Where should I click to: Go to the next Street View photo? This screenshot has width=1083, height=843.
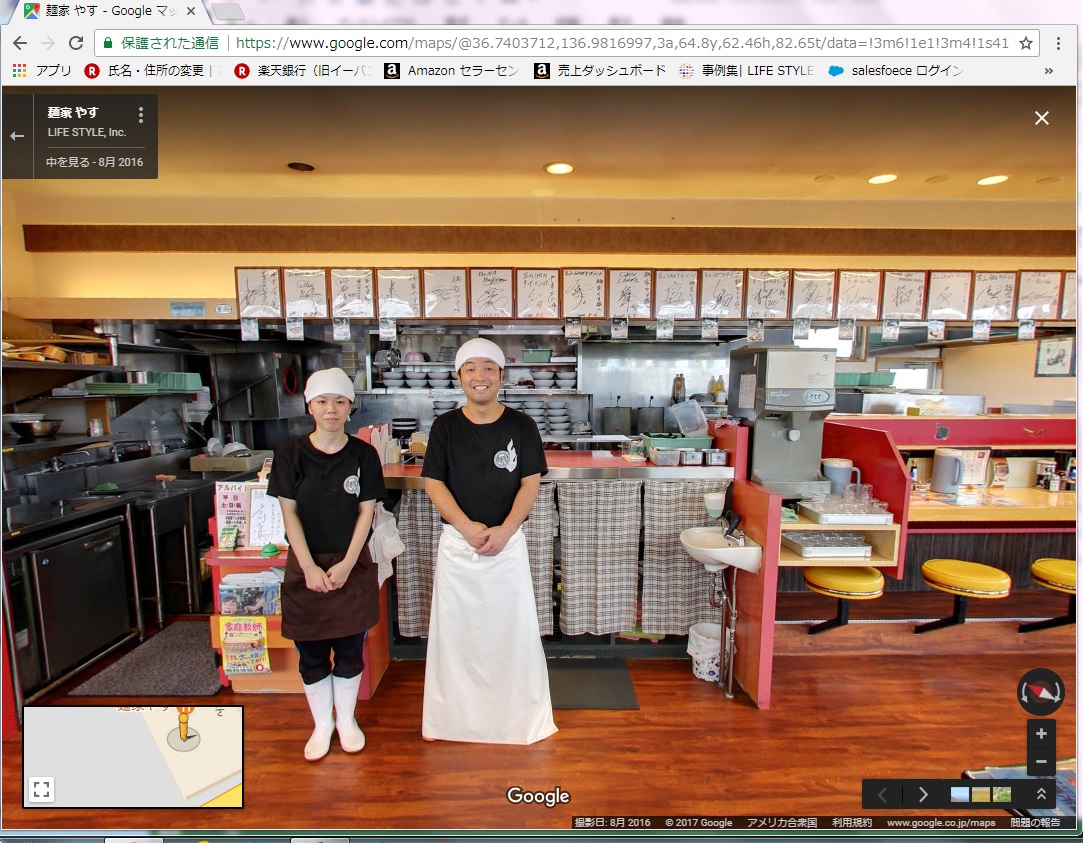coord(923,795)
